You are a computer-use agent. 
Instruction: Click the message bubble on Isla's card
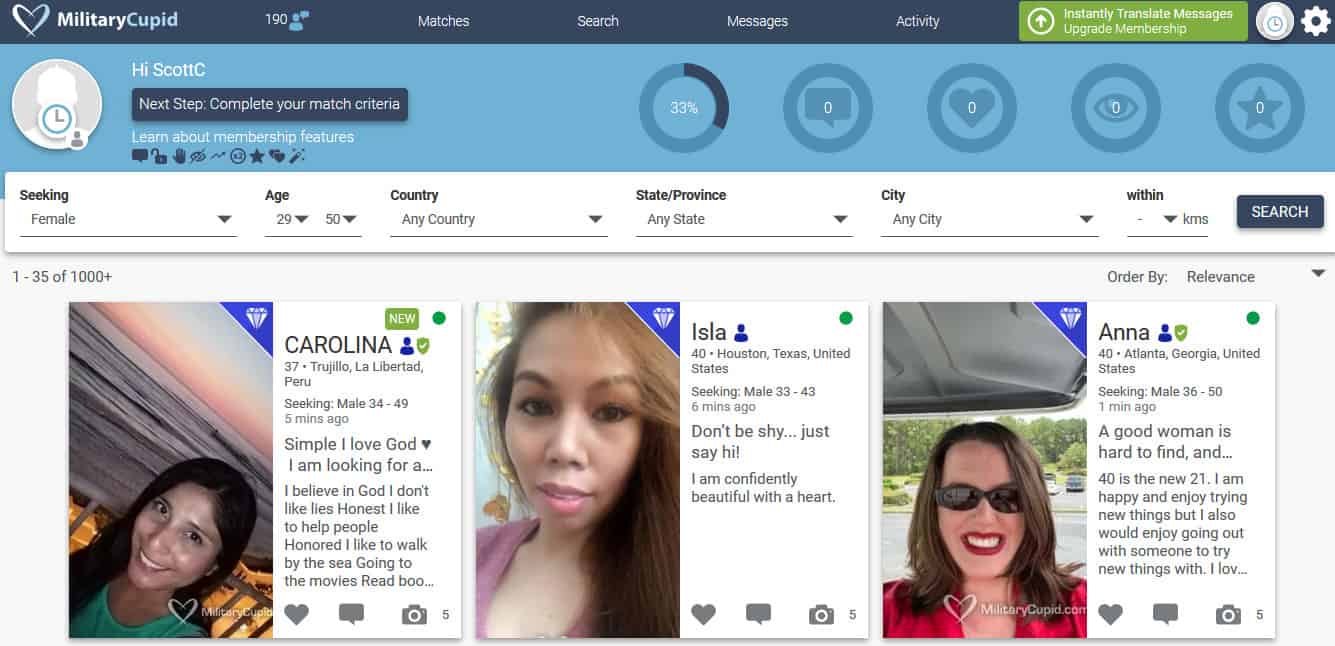758,614
